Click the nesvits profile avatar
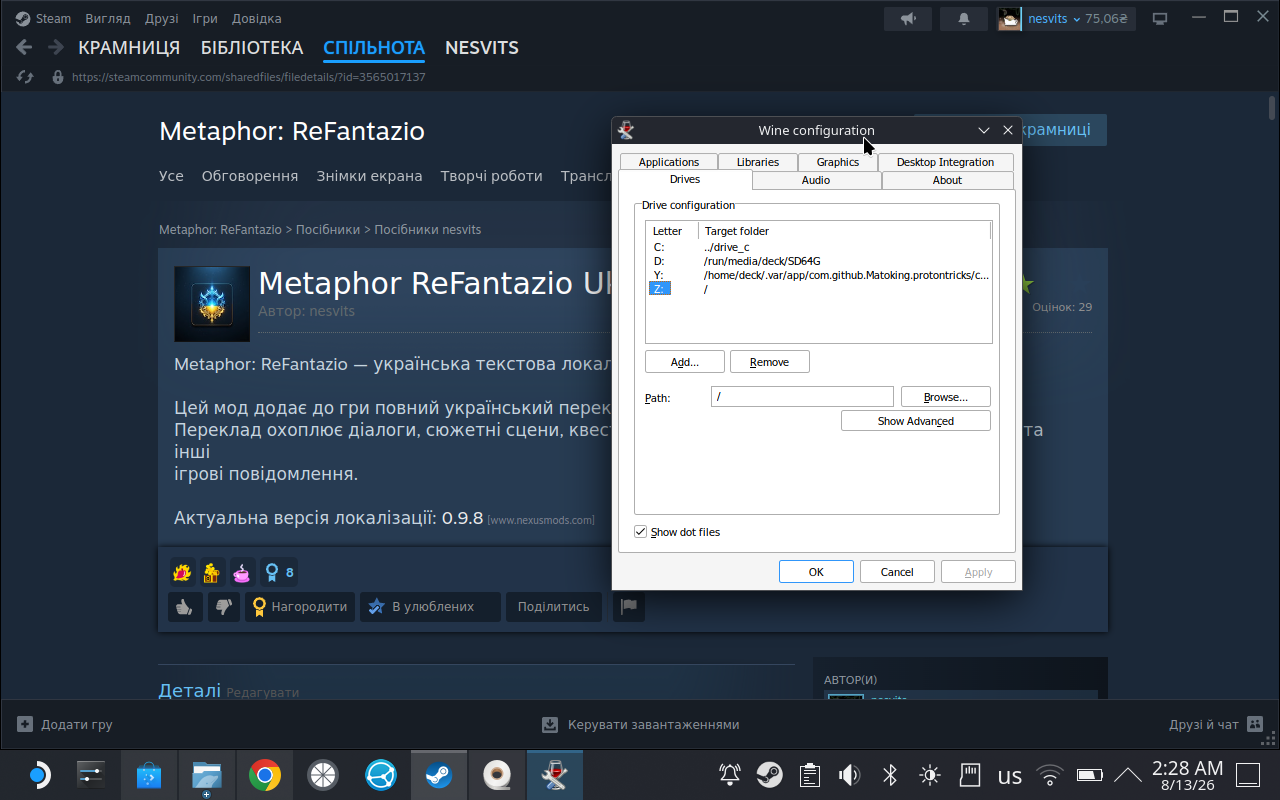The width and height of the screenshot is (1280, 800). [1009, 19]
